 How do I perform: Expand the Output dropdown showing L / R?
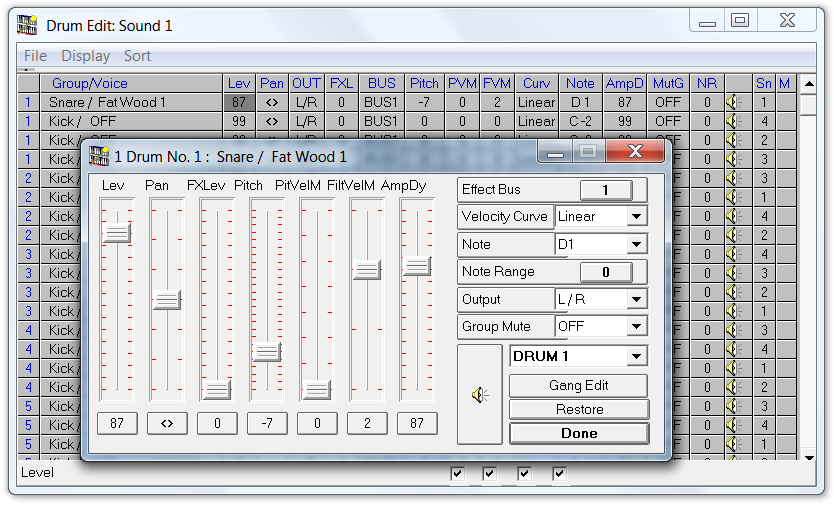click(x=636, y=299)
